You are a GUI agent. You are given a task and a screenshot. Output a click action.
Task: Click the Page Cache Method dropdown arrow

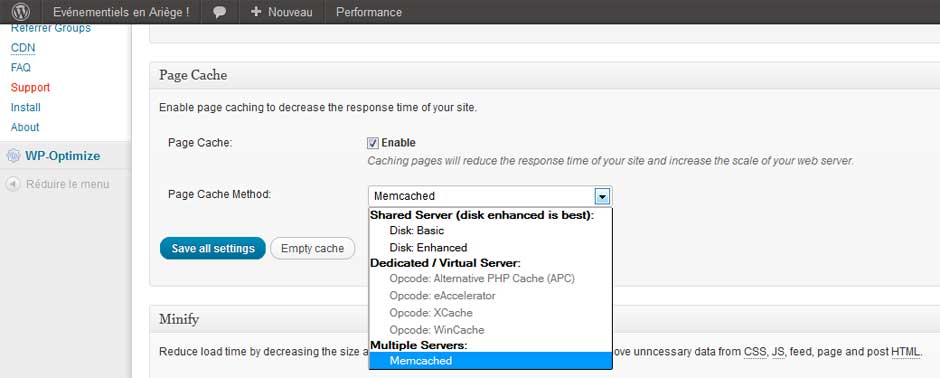602,196
